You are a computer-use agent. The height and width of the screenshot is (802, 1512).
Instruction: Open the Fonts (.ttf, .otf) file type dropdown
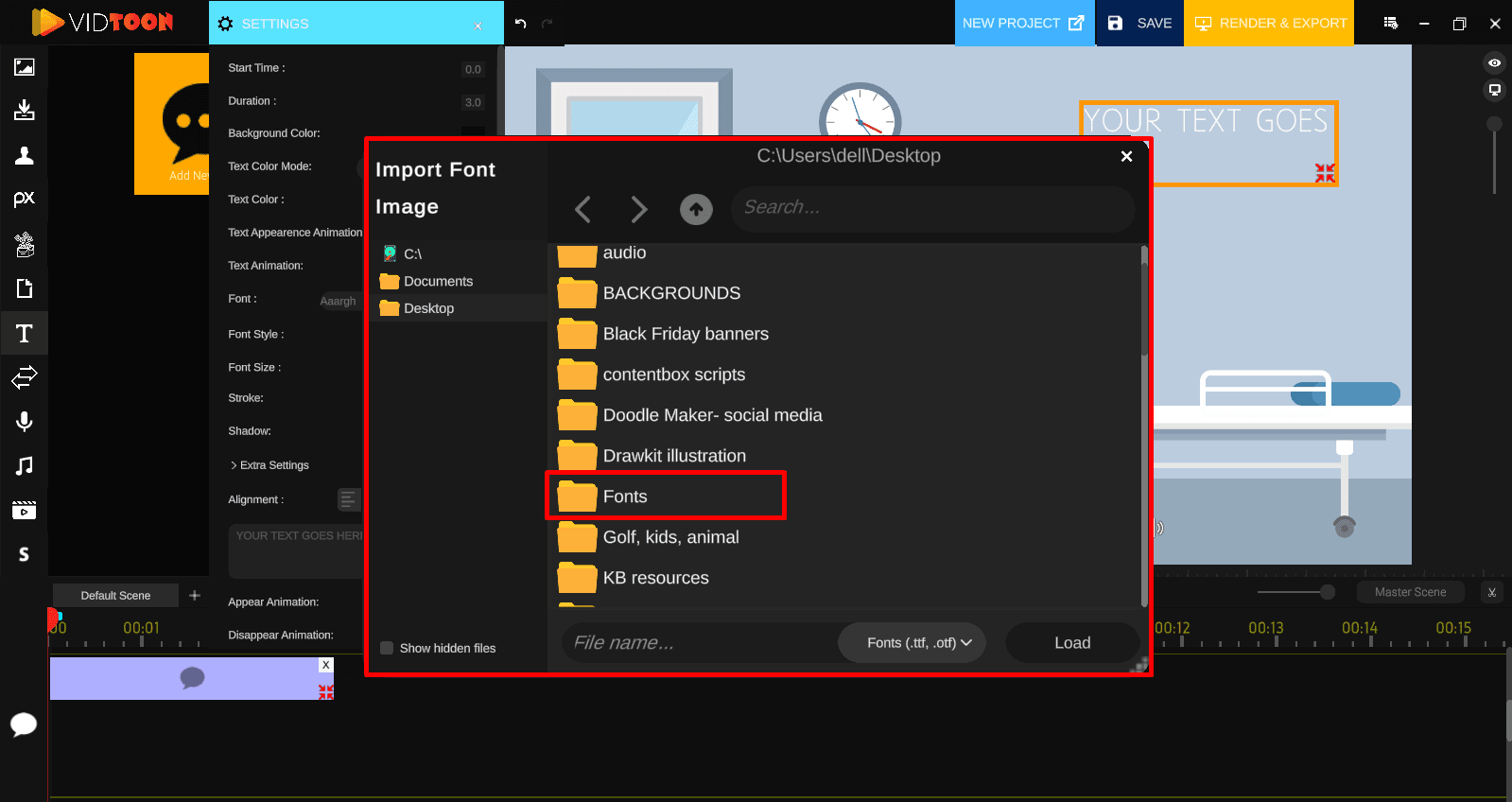pos(912,643)
